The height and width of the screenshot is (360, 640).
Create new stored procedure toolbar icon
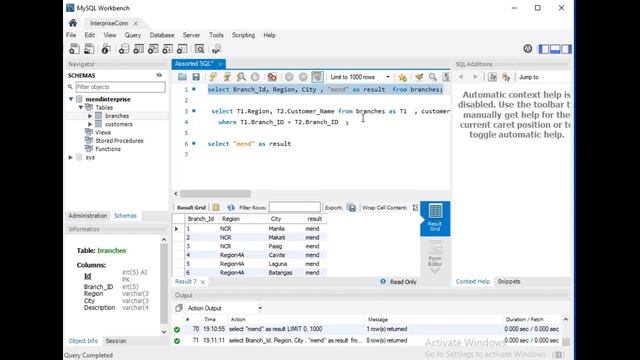coord(167,49)
